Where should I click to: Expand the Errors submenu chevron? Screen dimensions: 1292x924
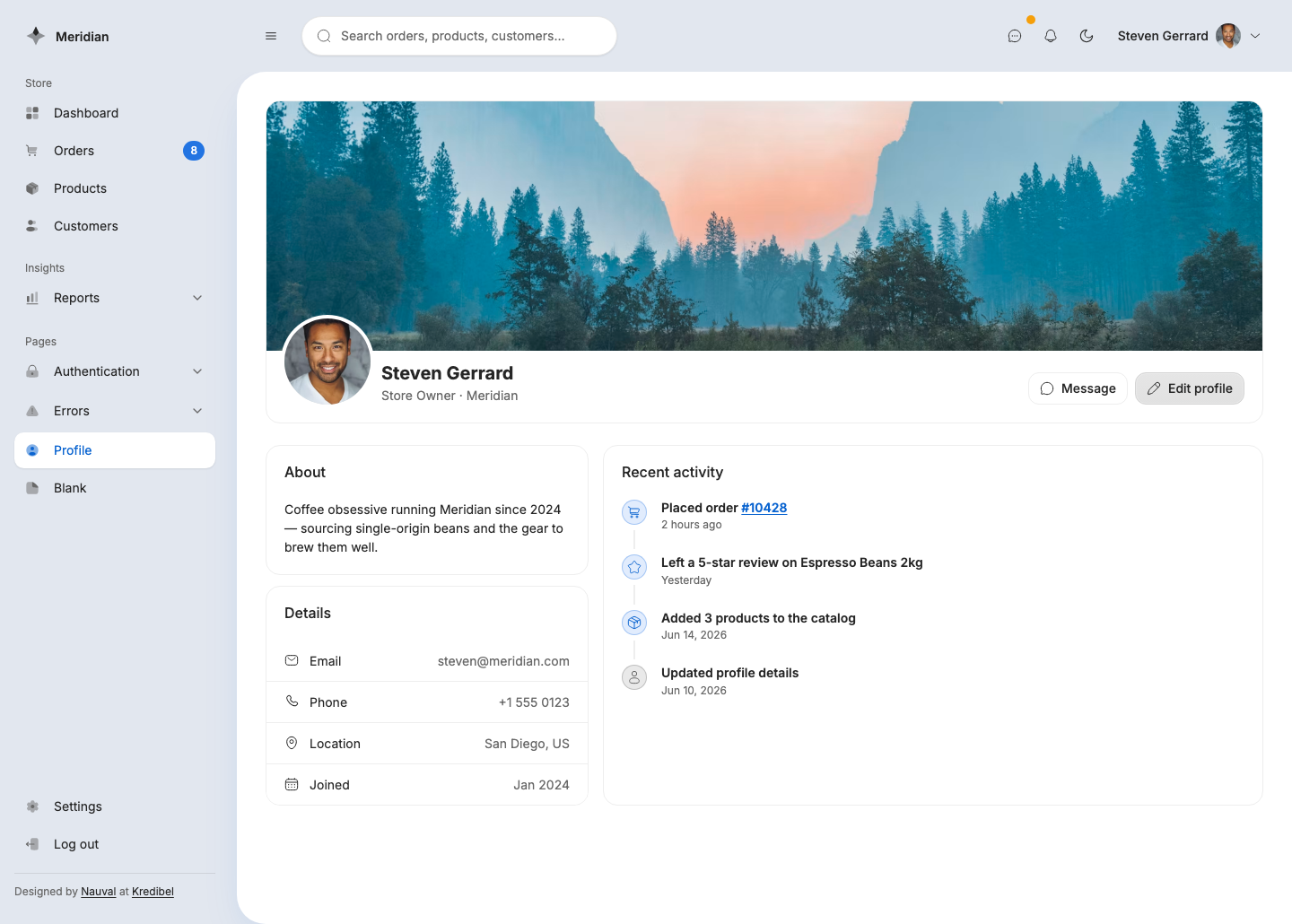pyautogui.click(x=197, y=411)
